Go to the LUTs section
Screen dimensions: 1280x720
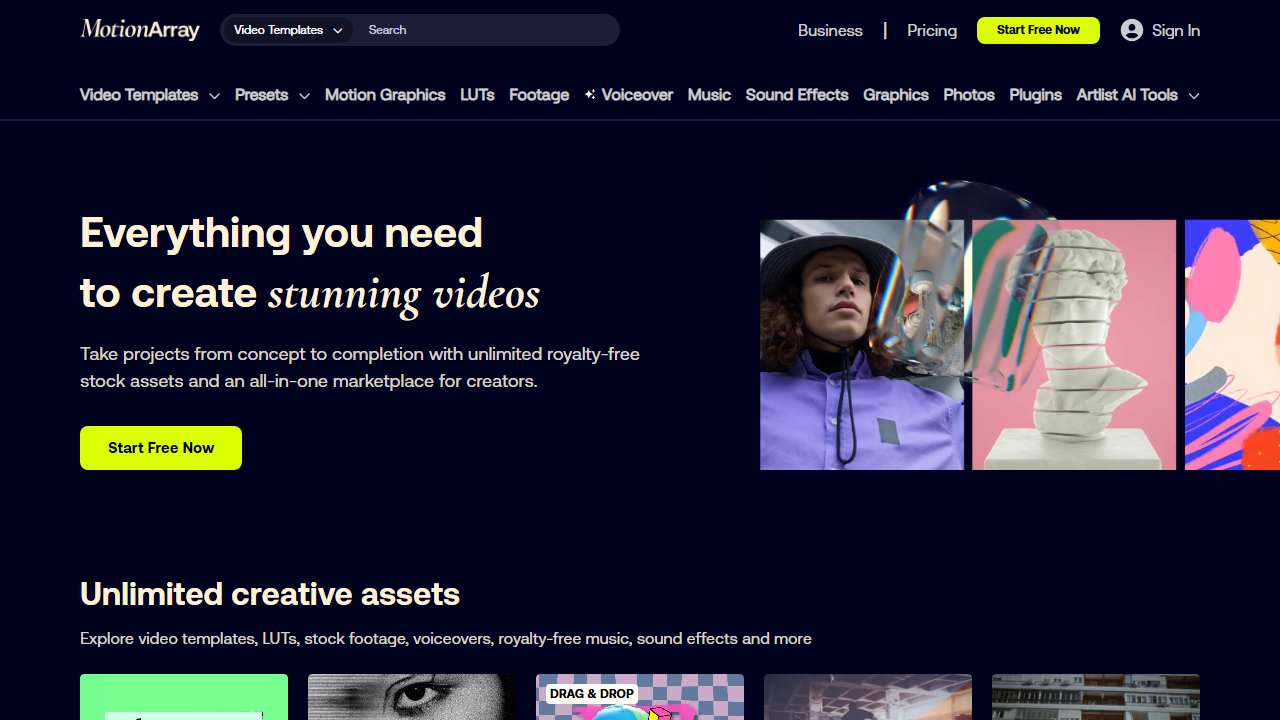point(477,95)
